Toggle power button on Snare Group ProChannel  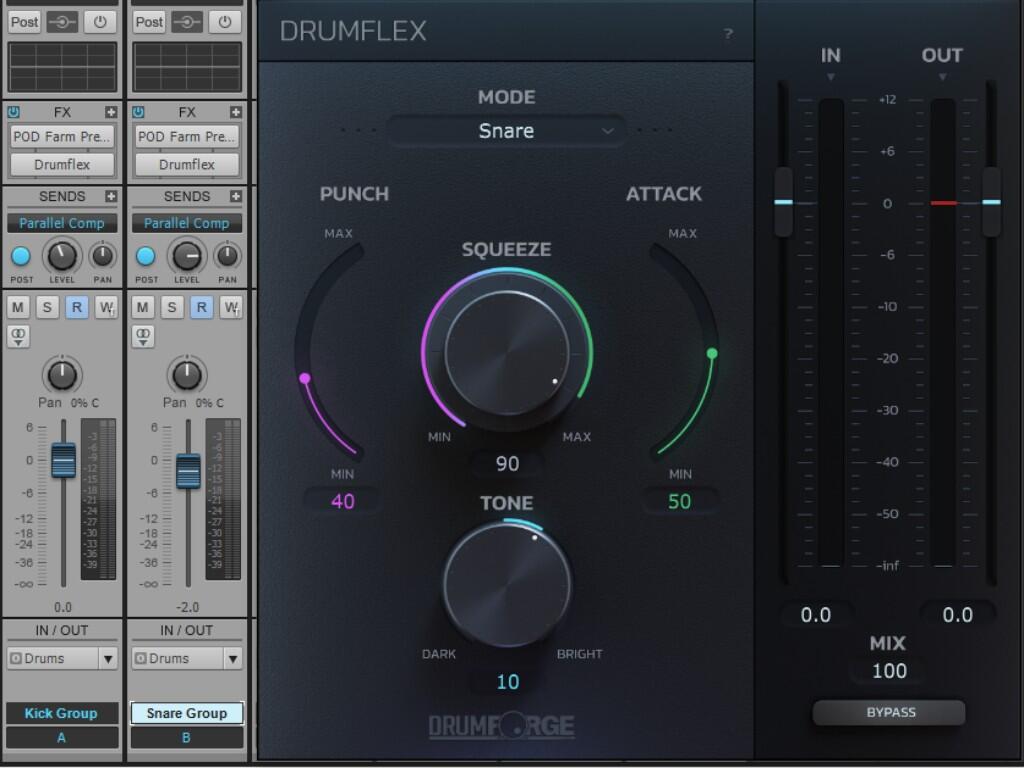point(224,22)
